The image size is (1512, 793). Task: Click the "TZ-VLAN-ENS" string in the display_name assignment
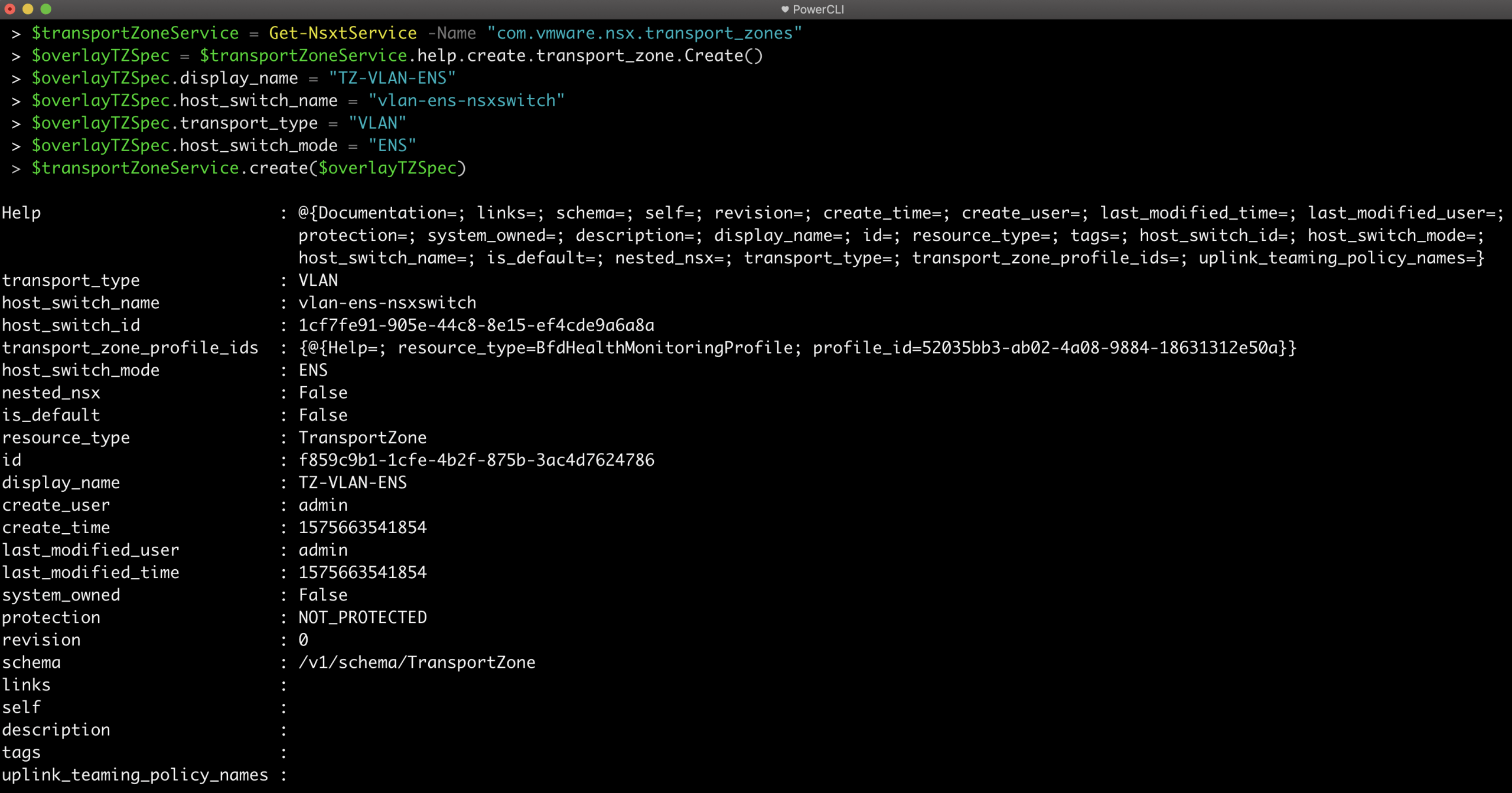pyautogui.click(x=390, y=77)
